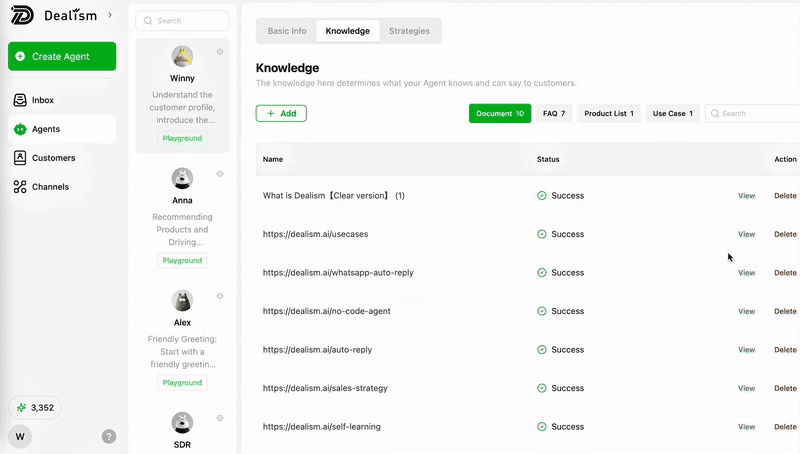View the dealism.ai/auto-reply entry
The width and height of the screenshot is (800, 454).
coord(746,350)
